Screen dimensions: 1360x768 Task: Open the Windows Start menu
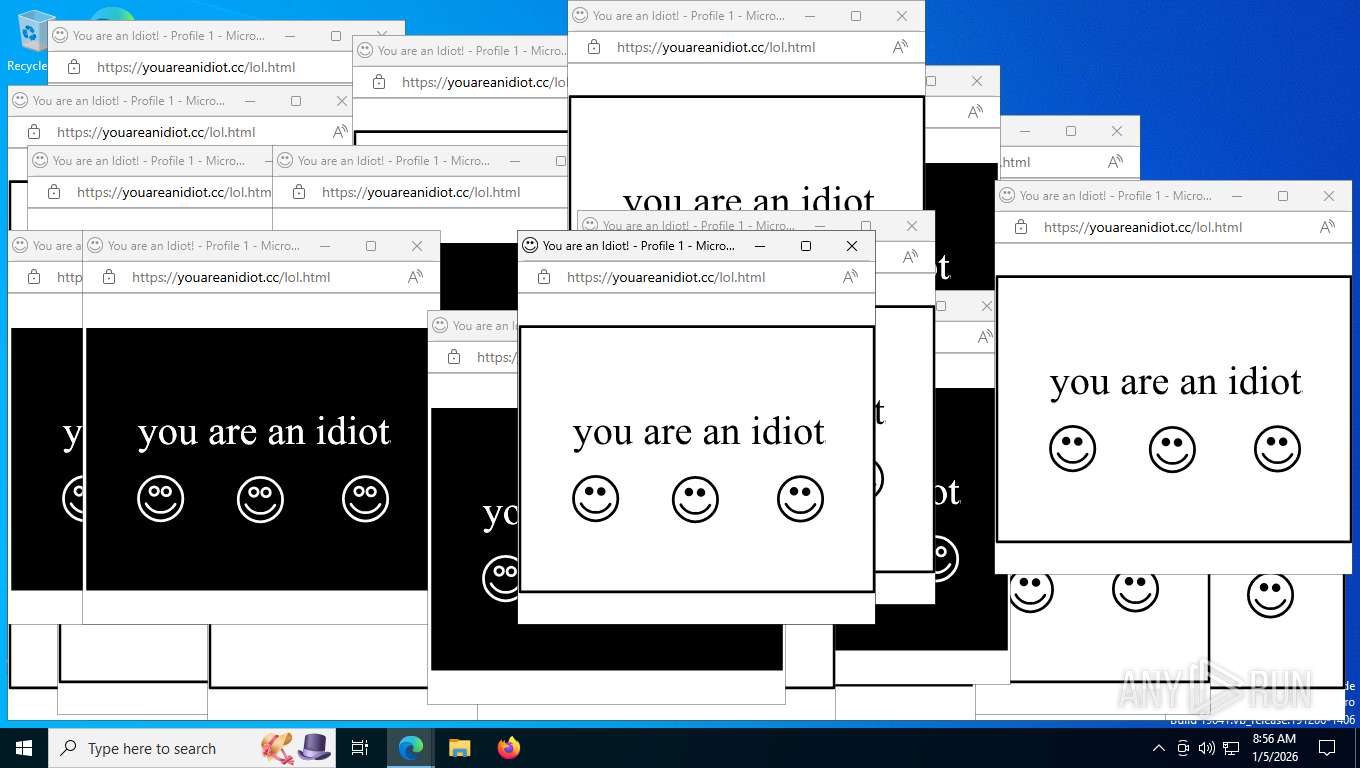click(24, 748)
